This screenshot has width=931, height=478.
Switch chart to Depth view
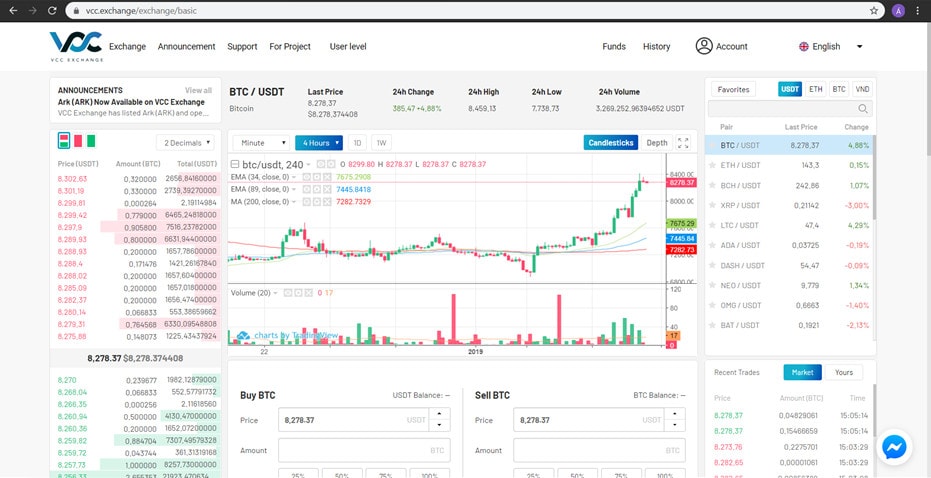657,143
